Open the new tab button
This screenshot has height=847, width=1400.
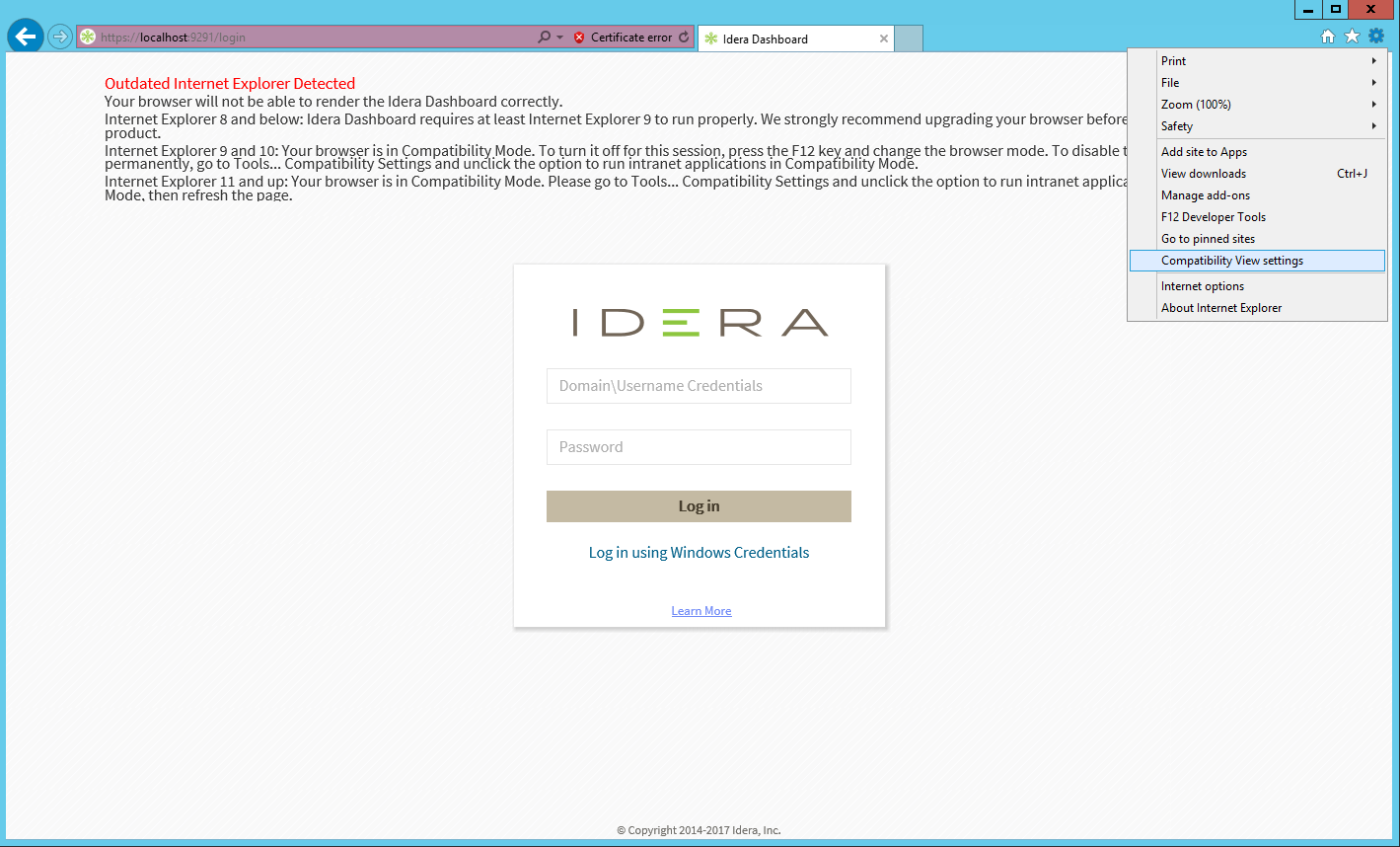[909, 38]
